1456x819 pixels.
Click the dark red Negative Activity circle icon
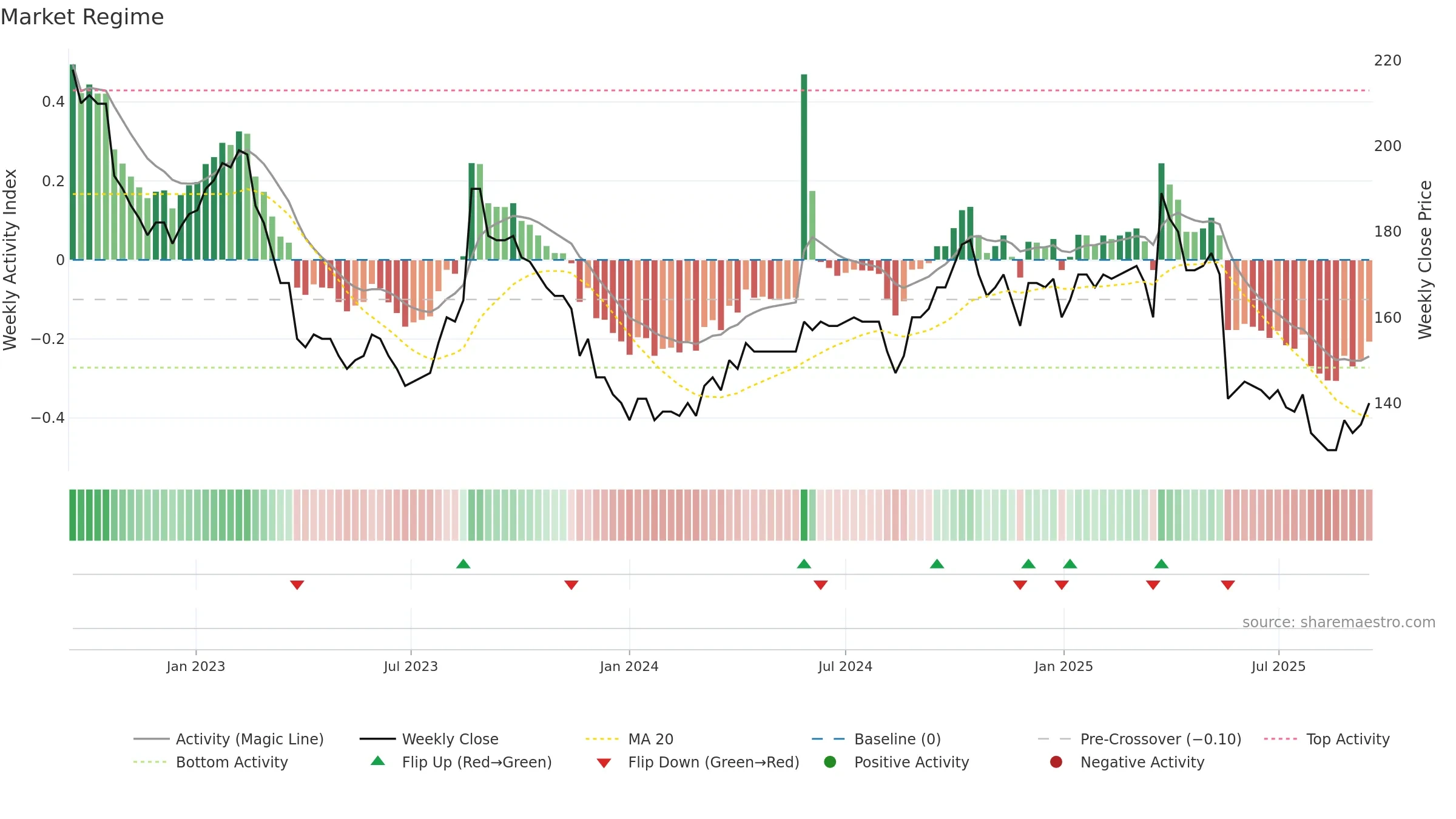pyautogui.click(x=1056, y=762)
